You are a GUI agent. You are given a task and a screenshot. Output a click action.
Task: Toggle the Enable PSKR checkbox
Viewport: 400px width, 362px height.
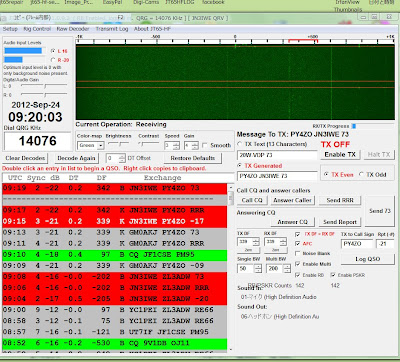(x=333, y=275)
